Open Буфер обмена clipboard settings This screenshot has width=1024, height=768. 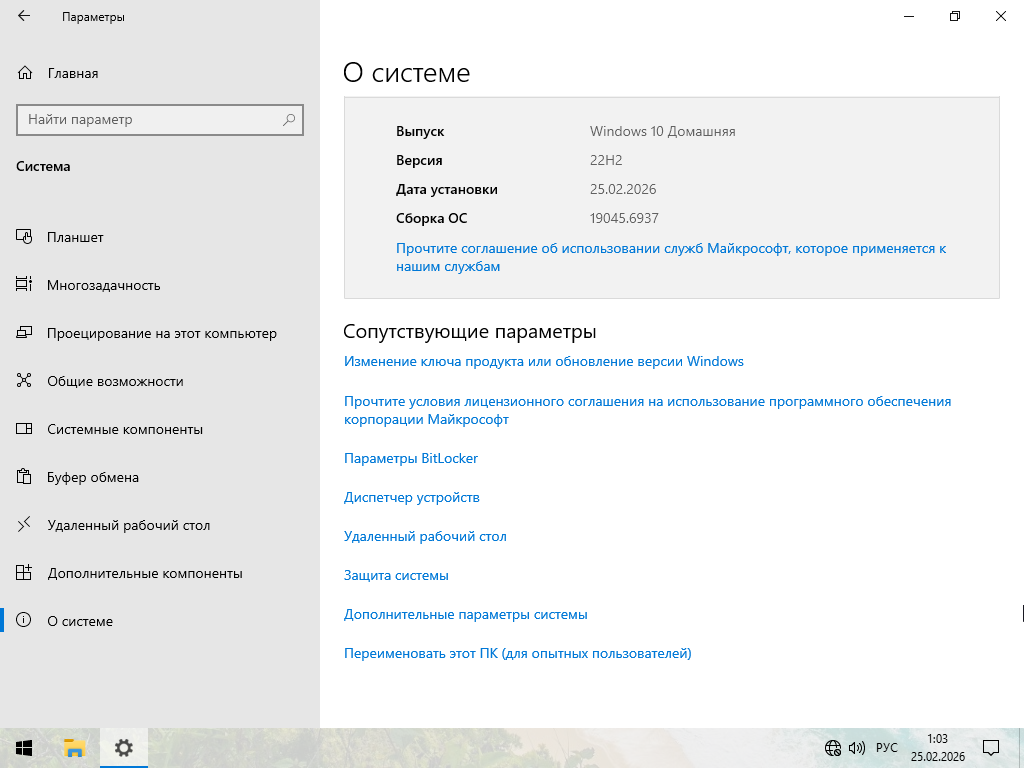93,477
